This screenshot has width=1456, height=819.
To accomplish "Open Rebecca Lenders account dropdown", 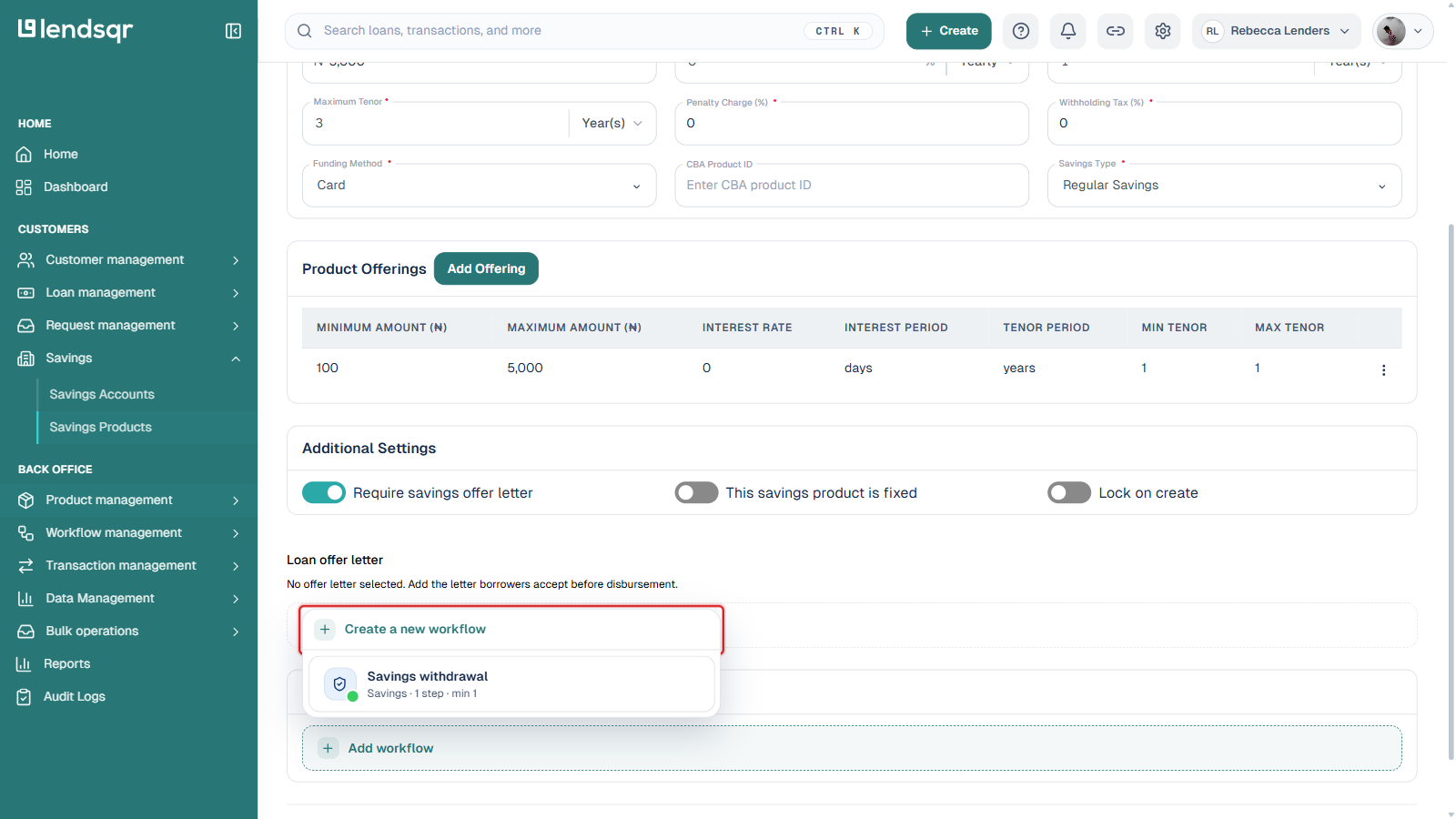I will [x=1276, y=31].
